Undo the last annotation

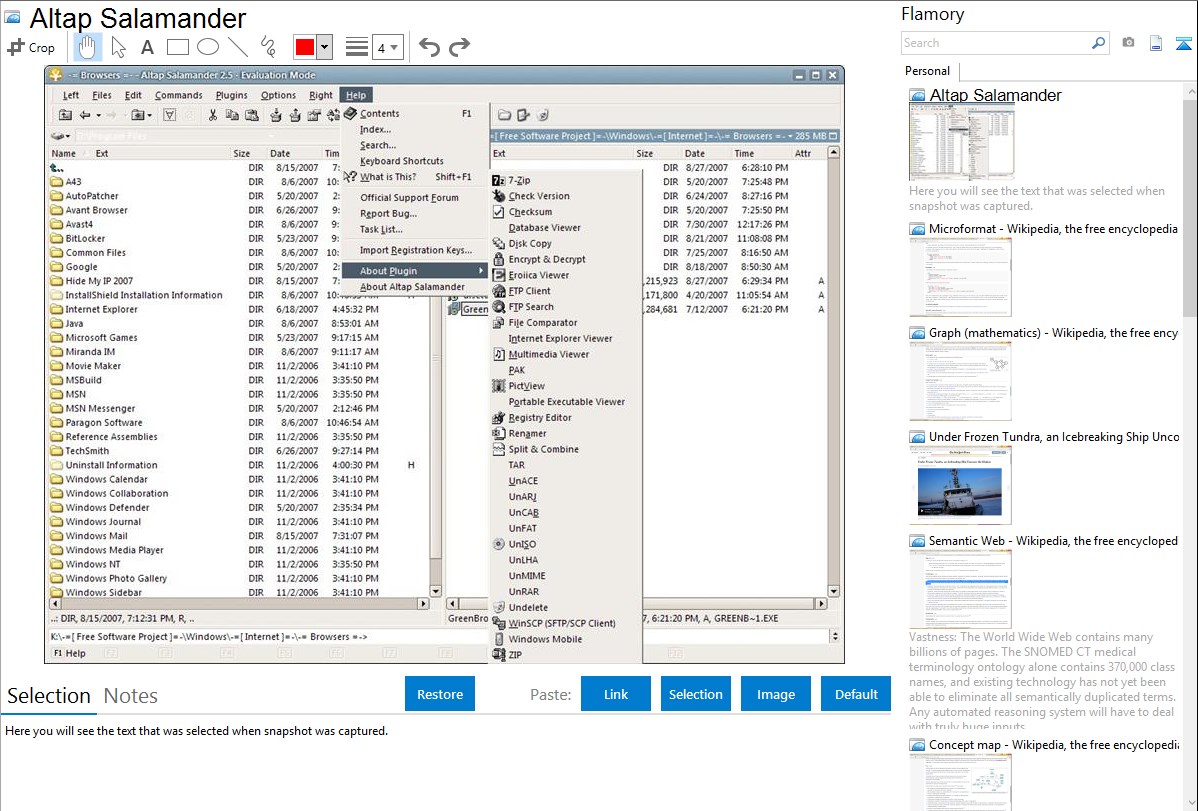429,47
